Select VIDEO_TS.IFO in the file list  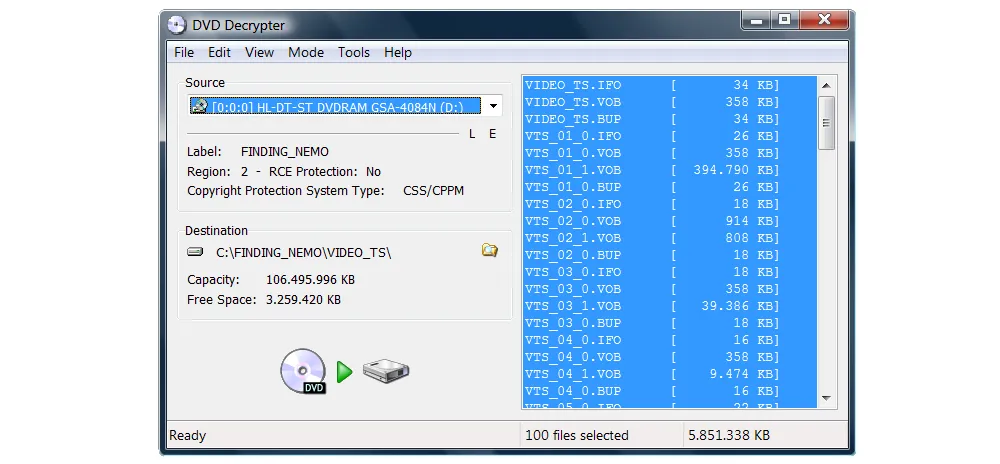pyautogui.click(x=670, y=85)
